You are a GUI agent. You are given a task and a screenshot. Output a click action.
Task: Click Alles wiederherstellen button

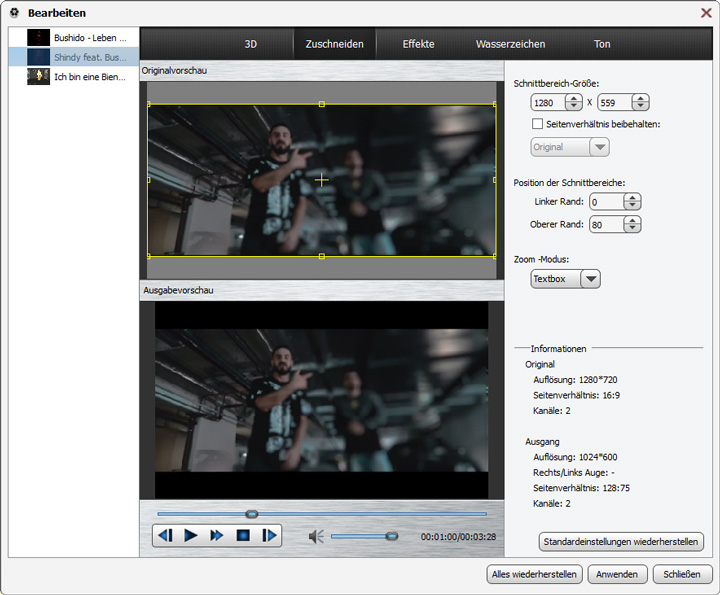[534, 574]
